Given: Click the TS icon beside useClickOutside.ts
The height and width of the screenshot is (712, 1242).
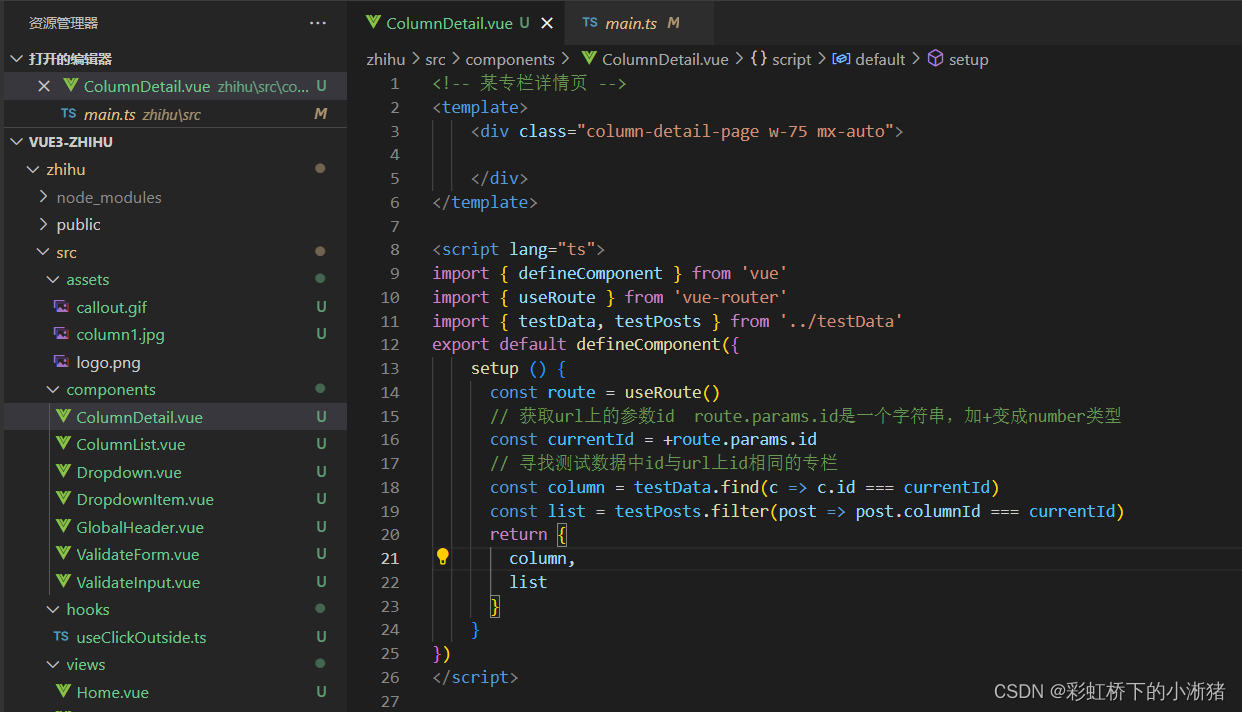Looking at the screenshot, I should pyautogui.click(x=61, y=637).
